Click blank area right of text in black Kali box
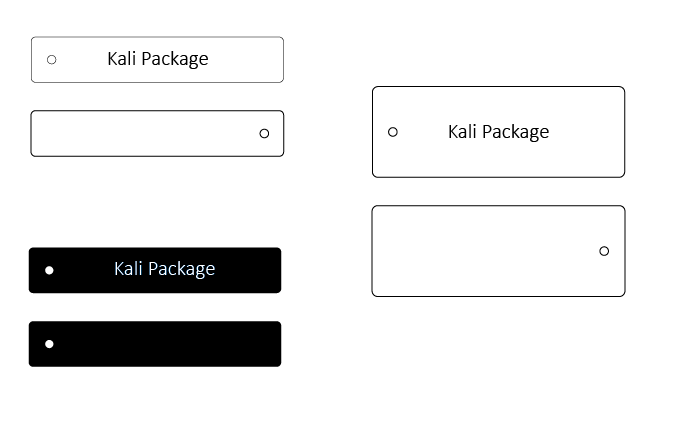The height and width of the screenshot is (444, 693). click(x=248, y=270)
